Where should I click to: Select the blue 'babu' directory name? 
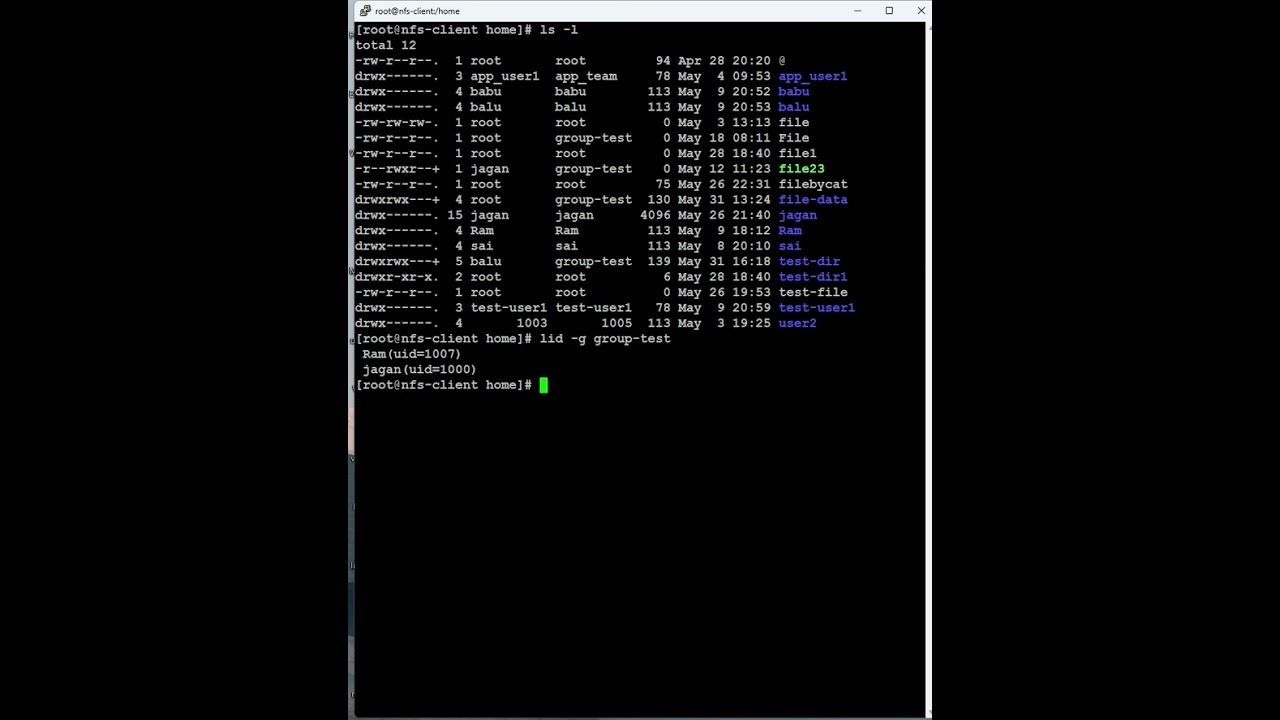click(793, 91)
